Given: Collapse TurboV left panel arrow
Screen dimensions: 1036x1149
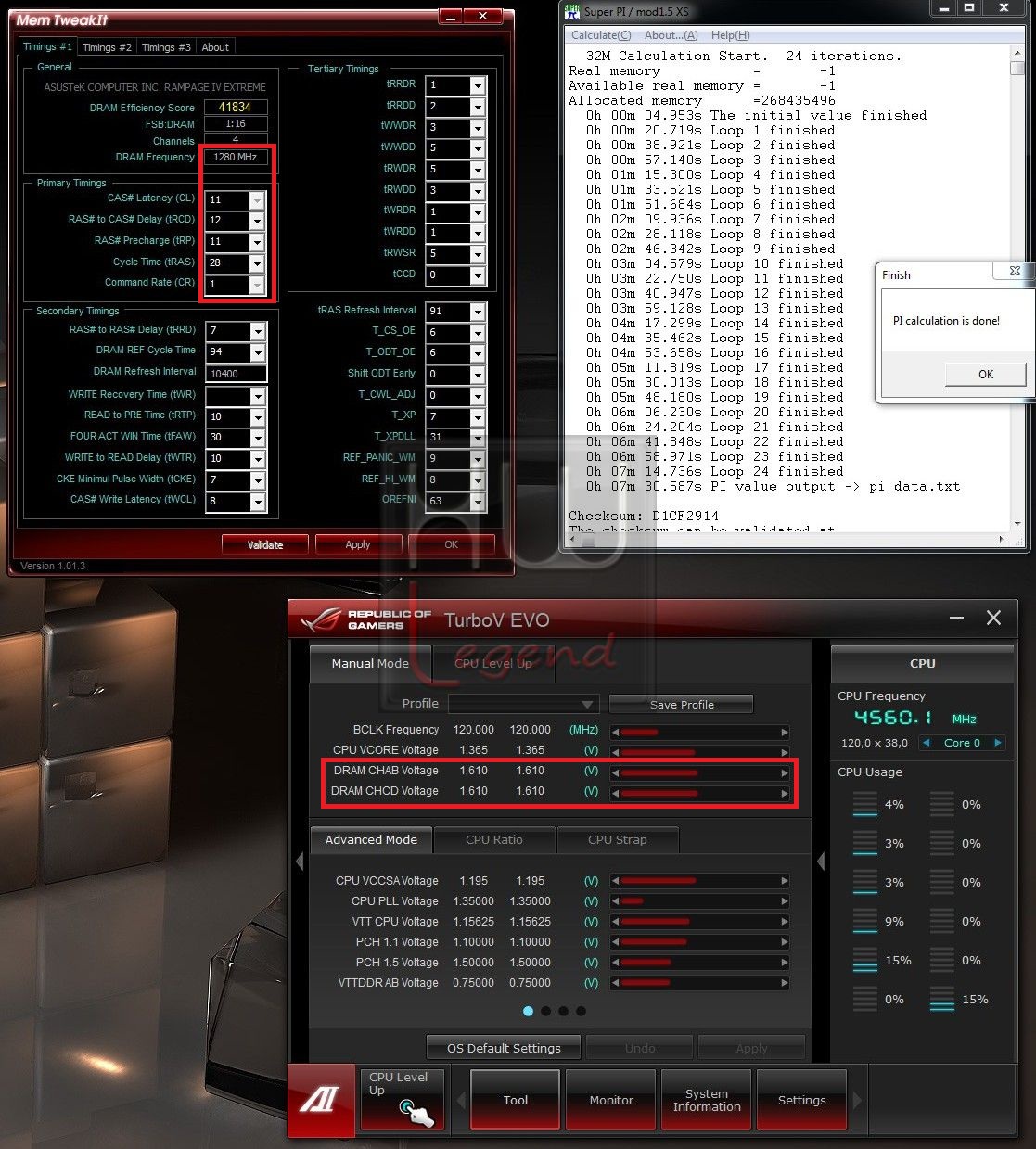Looking at the screenshot, I should point(300,862).
